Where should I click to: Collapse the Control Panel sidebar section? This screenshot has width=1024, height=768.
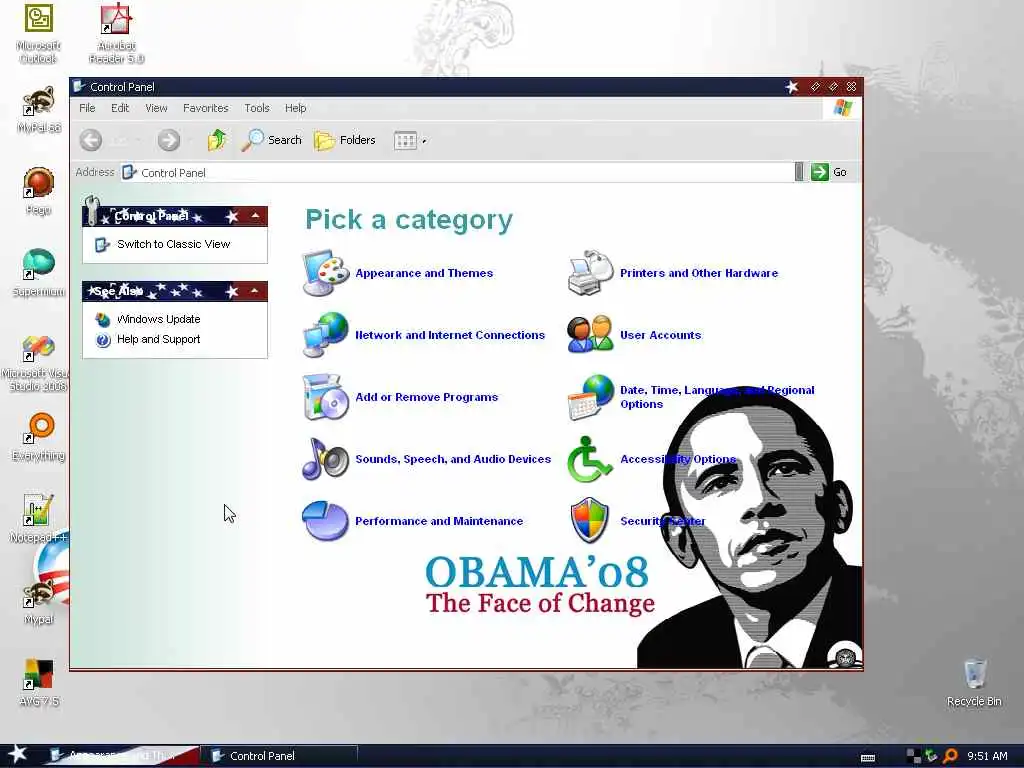tap(255, 216)
